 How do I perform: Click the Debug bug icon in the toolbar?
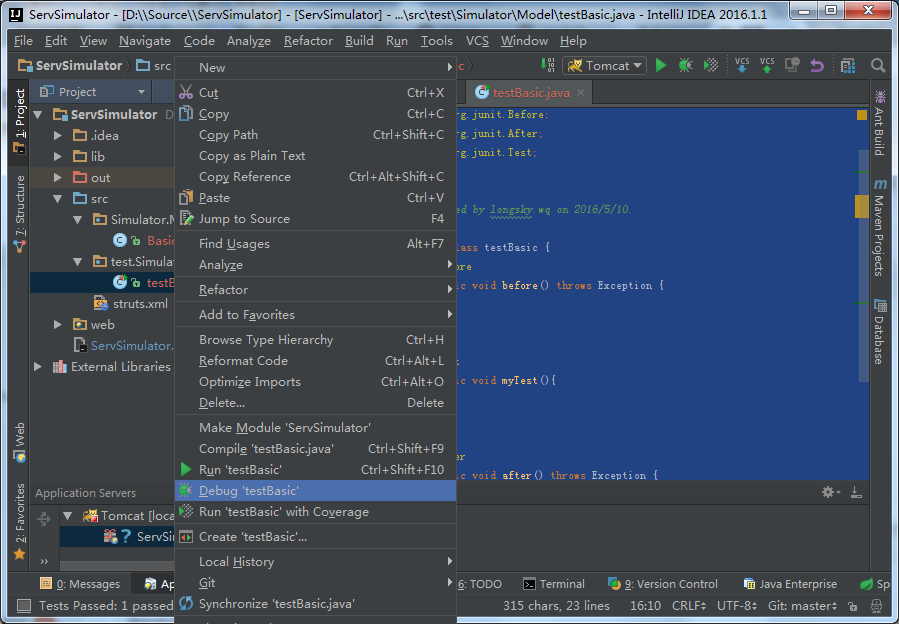click(x=685, y=65)
